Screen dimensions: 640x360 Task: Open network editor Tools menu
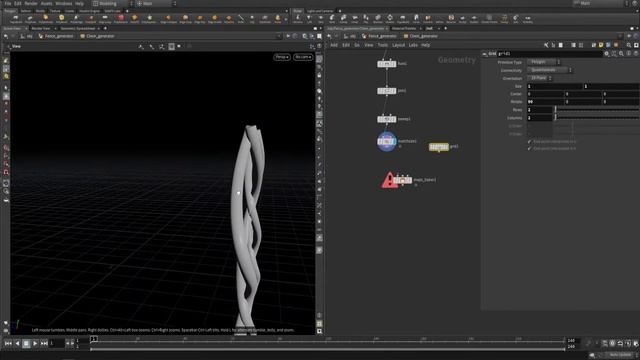pyautogui.click(x=382, y=45)
